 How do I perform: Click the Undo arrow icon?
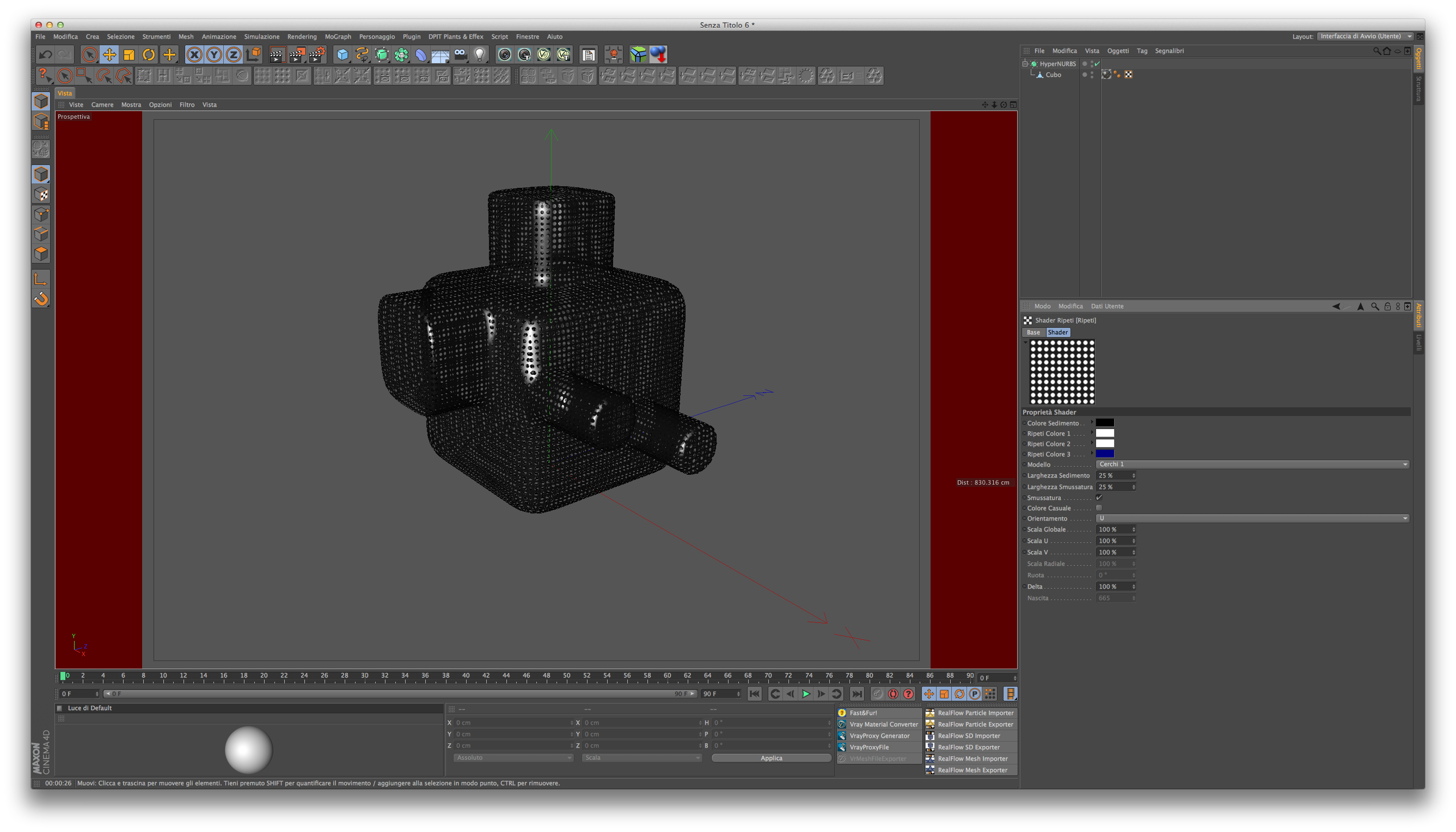tap(45, 55)
